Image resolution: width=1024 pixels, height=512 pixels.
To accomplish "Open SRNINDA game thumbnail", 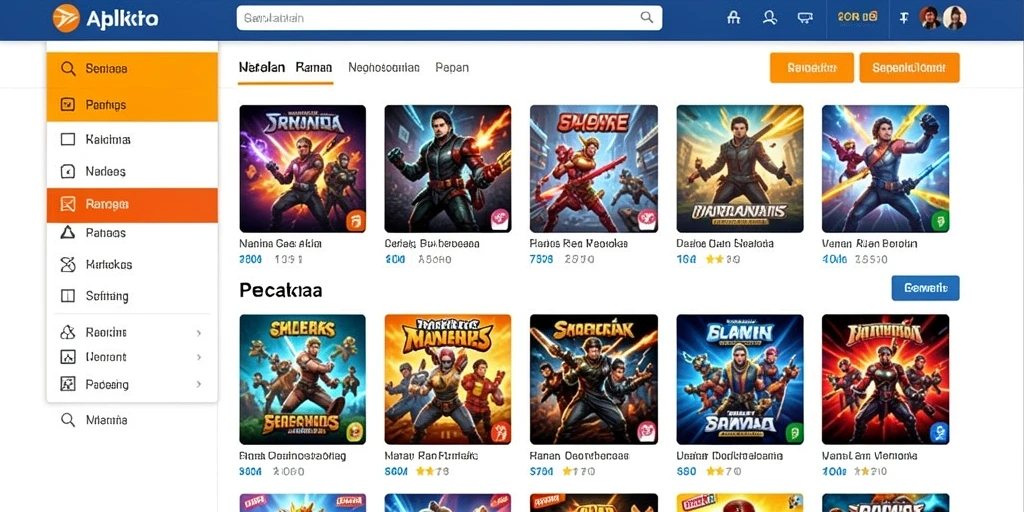I will pos(302,168).
